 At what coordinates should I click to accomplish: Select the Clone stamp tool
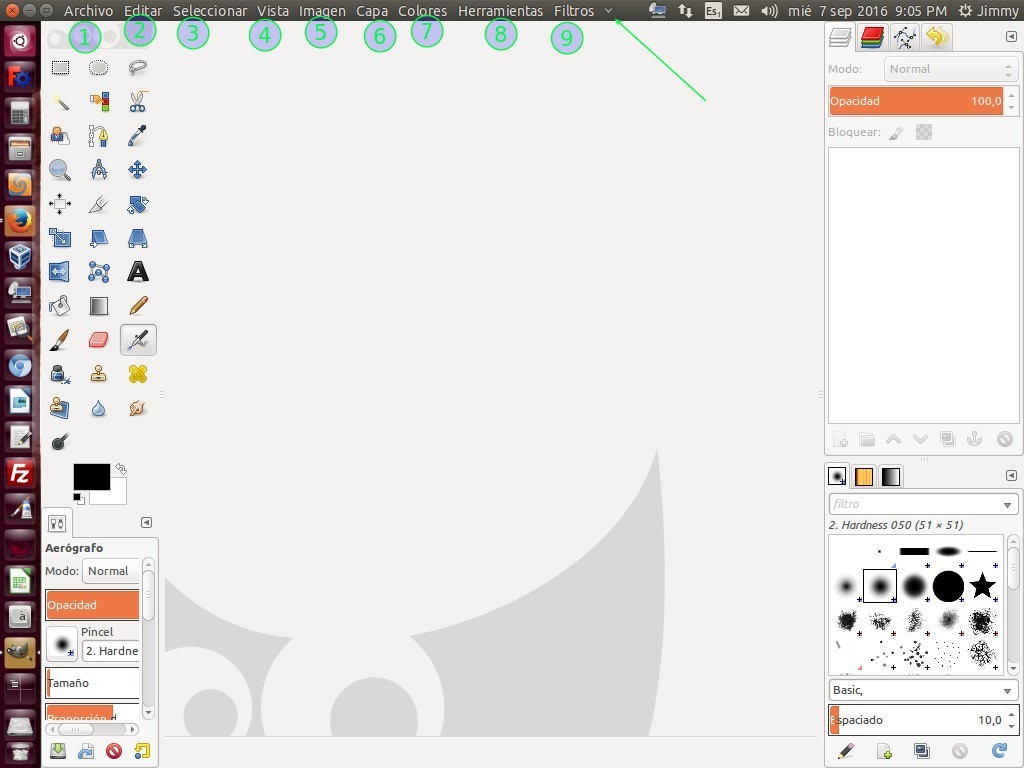pos(98,373)
